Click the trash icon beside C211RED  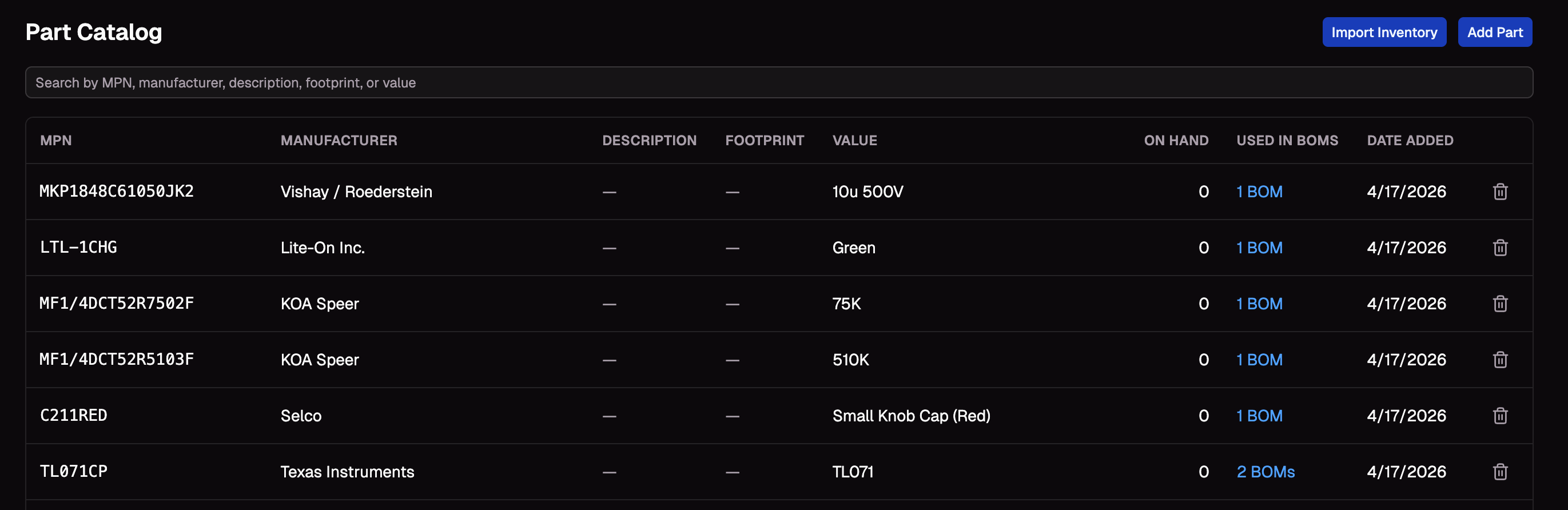(1500, 415)
